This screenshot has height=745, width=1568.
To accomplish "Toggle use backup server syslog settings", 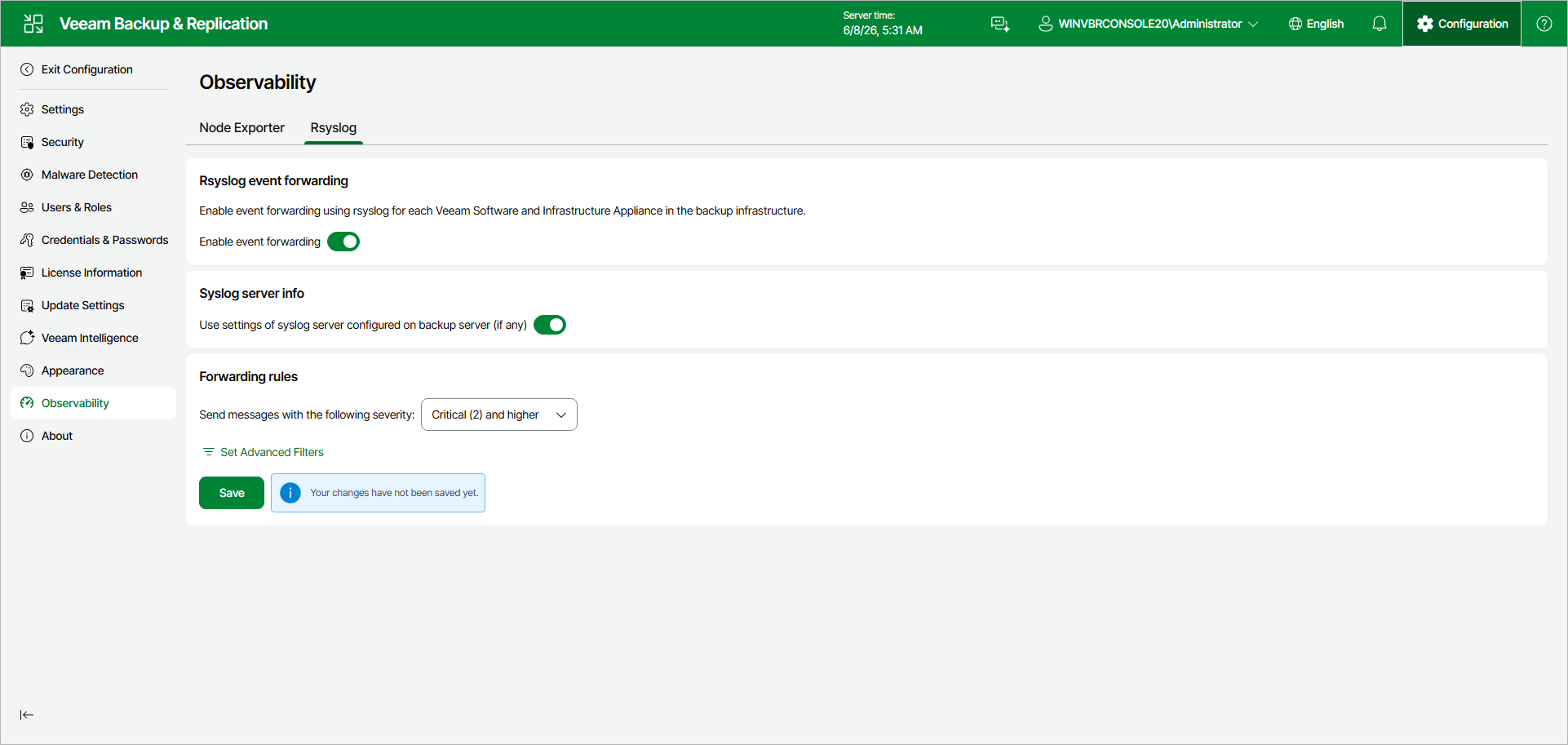I will point(550,325).
